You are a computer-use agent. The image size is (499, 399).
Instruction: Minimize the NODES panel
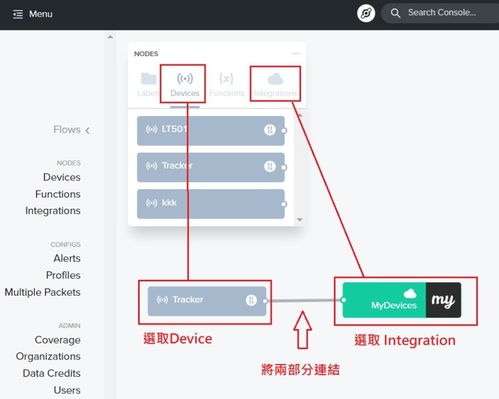click(296, 53)
